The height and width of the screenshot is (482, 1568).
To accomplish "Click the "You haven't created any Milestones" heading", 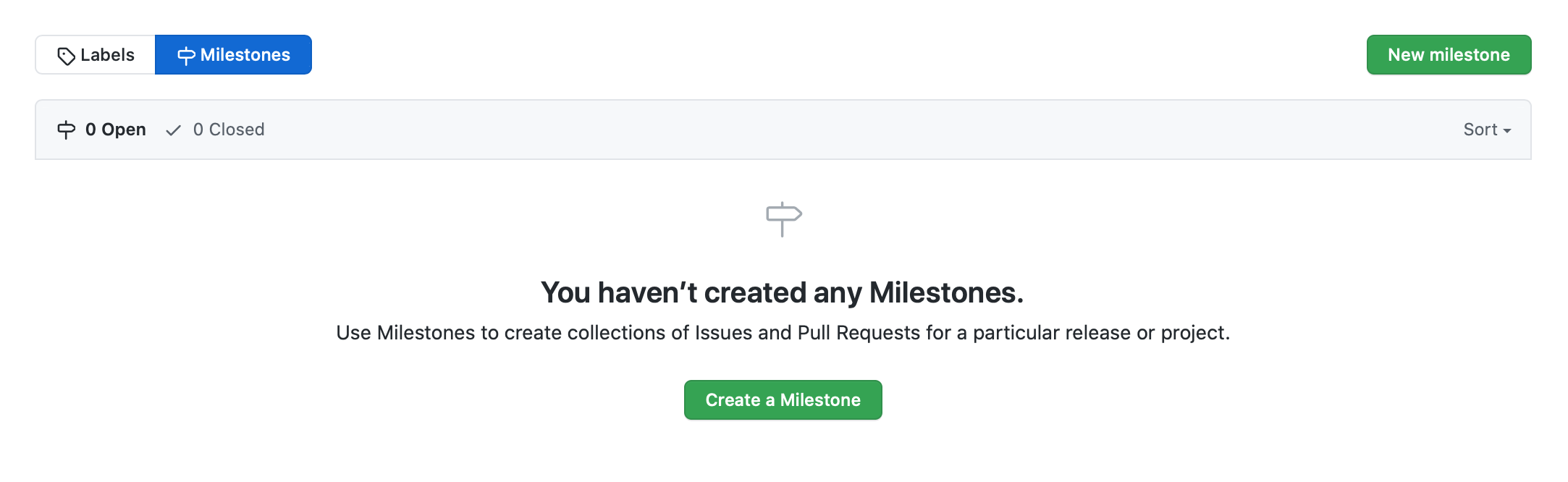I will click(783, 292).
